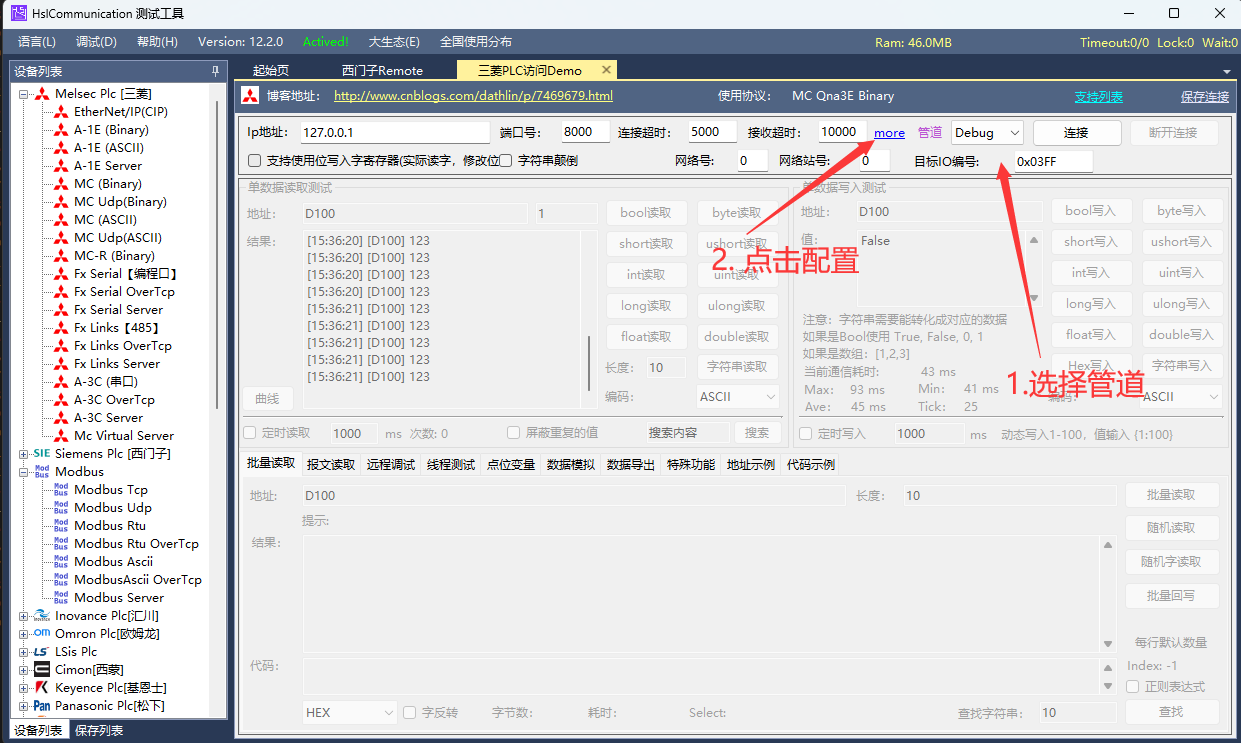Click the Modbus Server device icon
1241x743 pixels.
61,598
